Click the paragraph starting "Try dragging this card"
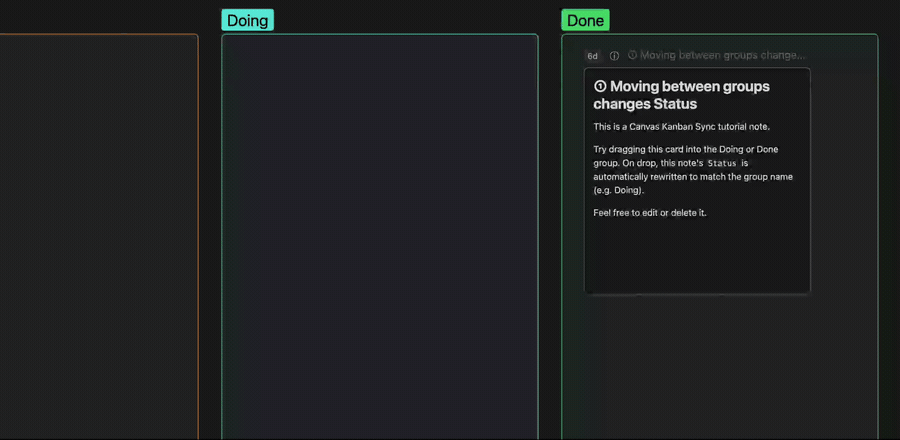This screenshot has width=900, height=440. [693, 170]
